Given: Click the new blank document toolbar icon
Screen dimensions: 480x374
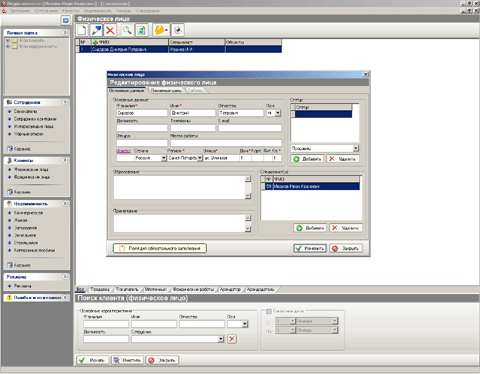Looking at the screenshot, I should [x=82, y=30].
